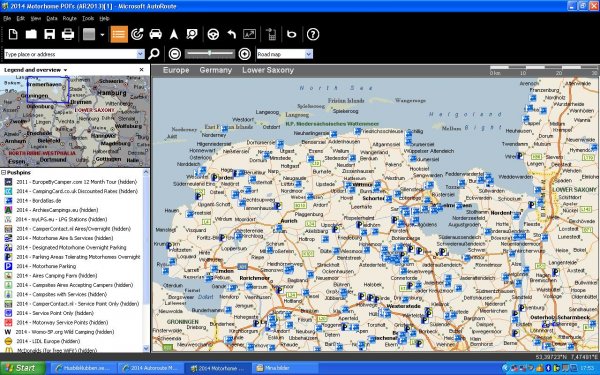Zoom in with the plus button

[x=245, y=54]
